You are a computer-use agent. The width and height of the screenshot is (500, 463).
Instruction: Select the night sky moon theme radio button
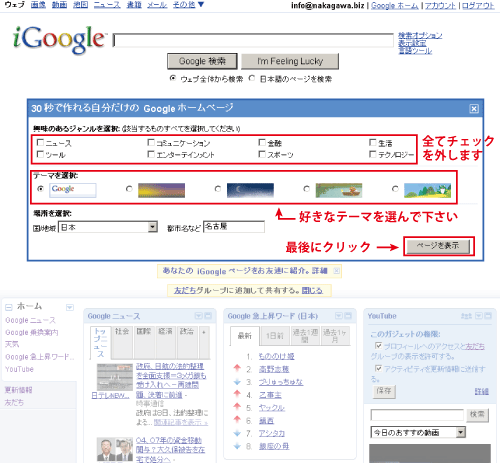(x=218, y=189)
